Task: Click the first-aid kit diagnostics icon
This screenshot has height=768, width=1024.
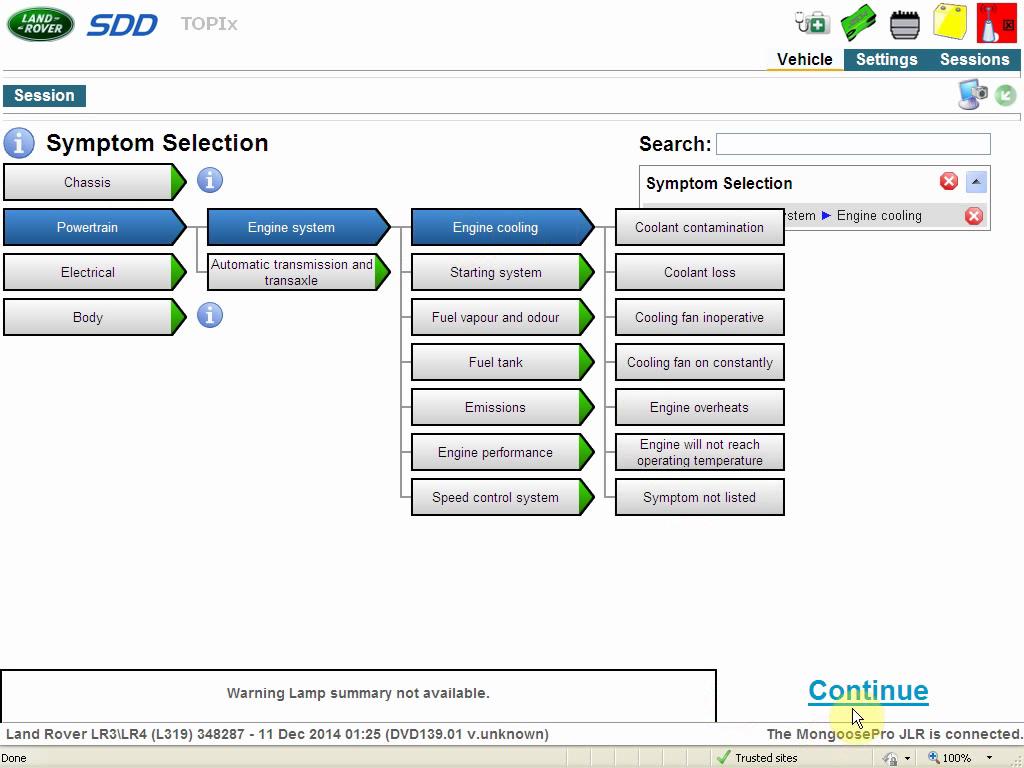Action: pos(811,22)
